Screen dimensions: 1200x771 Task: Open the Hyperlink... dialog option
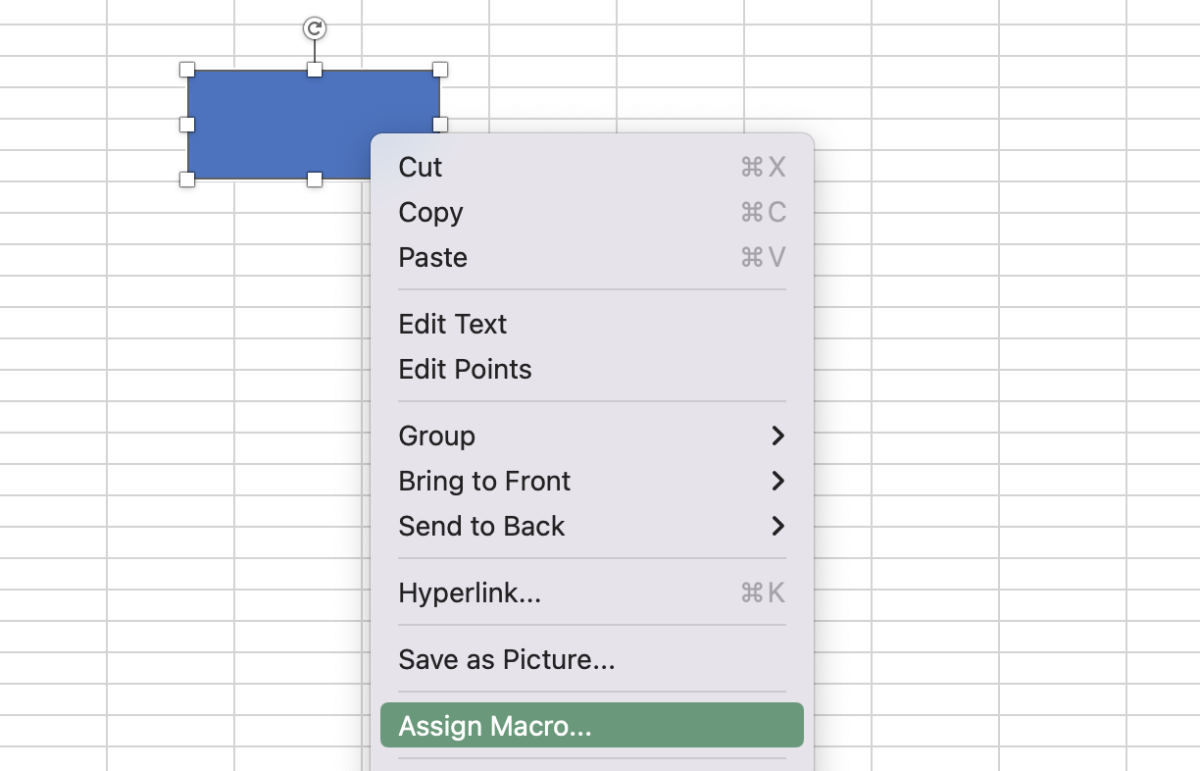(x=470, y=593)
